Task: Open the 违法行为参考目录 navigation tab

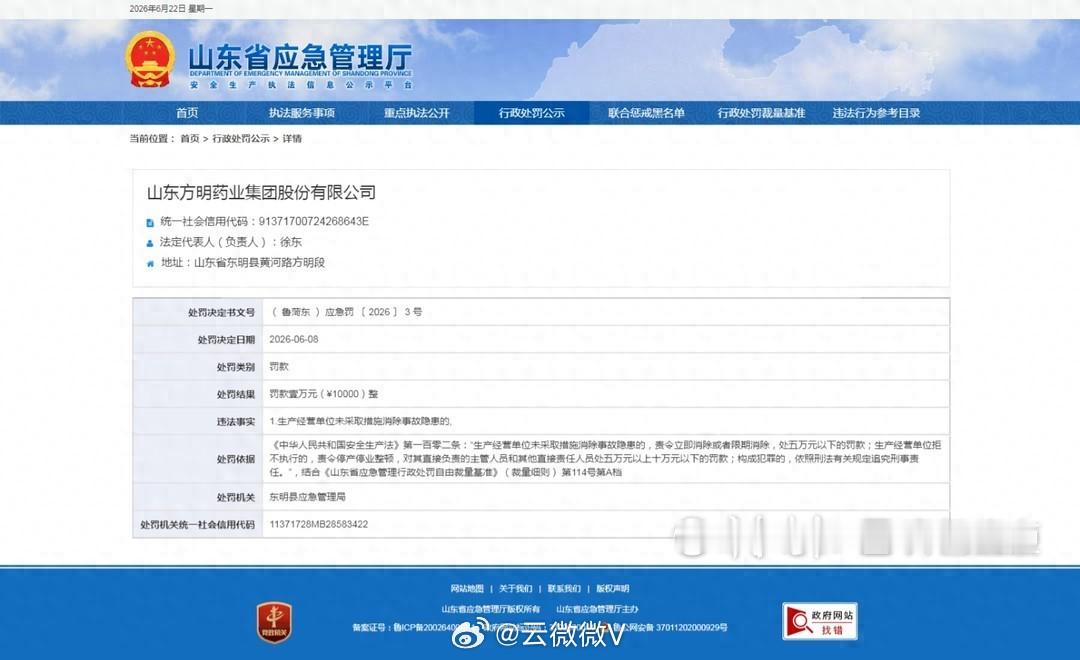Action: click(x=876, y=113)
